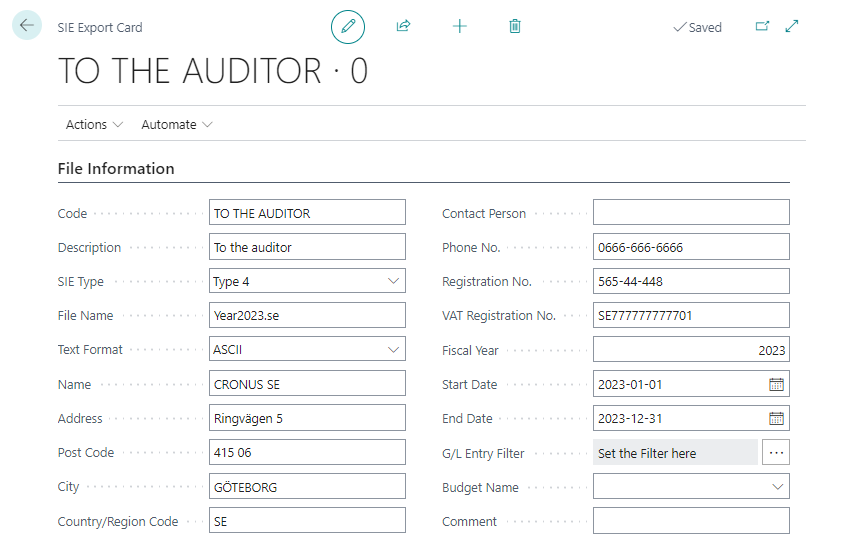This screenshot has height=558, width=849.
Task: Open End Date calendar picker
Action: [x=776, y=418]
